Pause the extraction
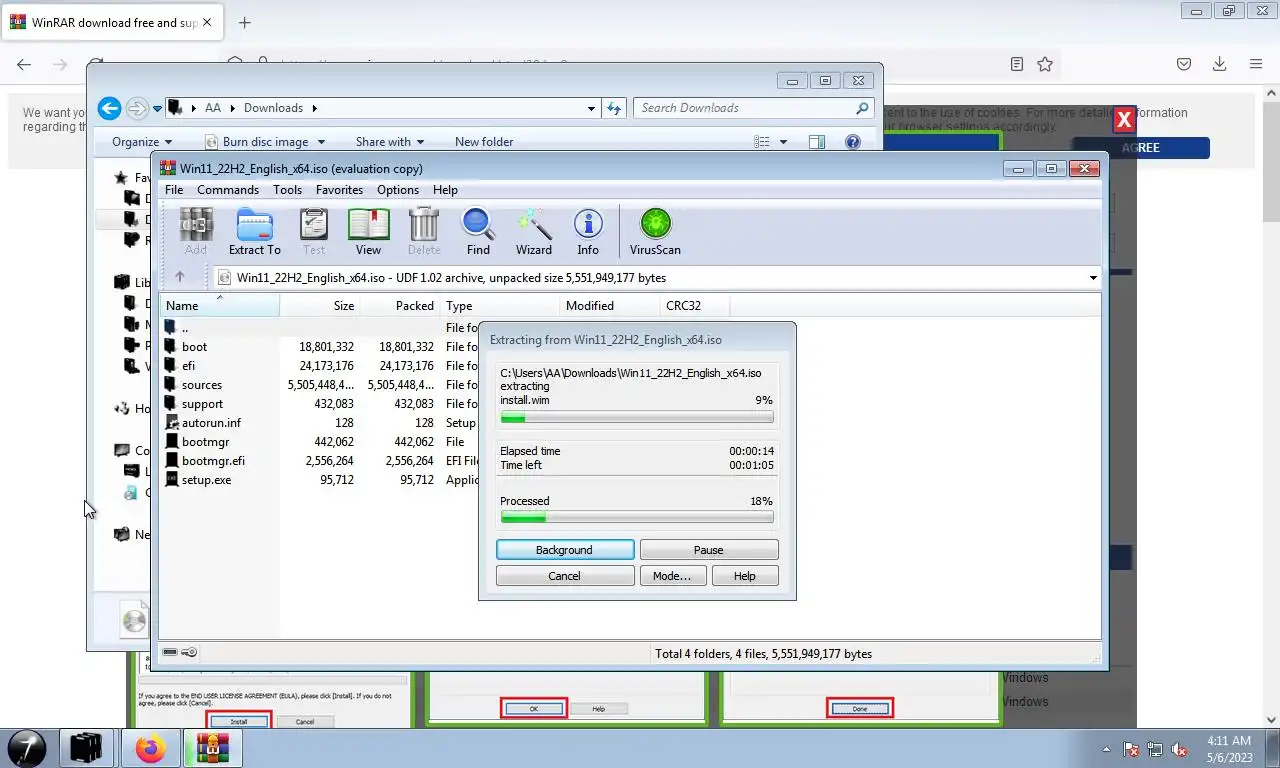This screenshot has height=768, width=1280. tap(709, 550)
